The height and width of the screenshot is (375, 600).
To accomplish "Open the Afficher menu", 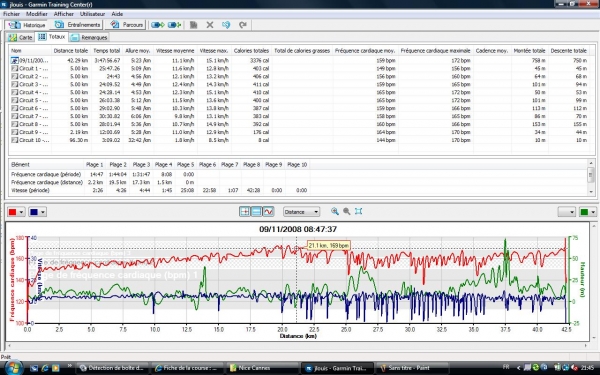I will (64, 14).
